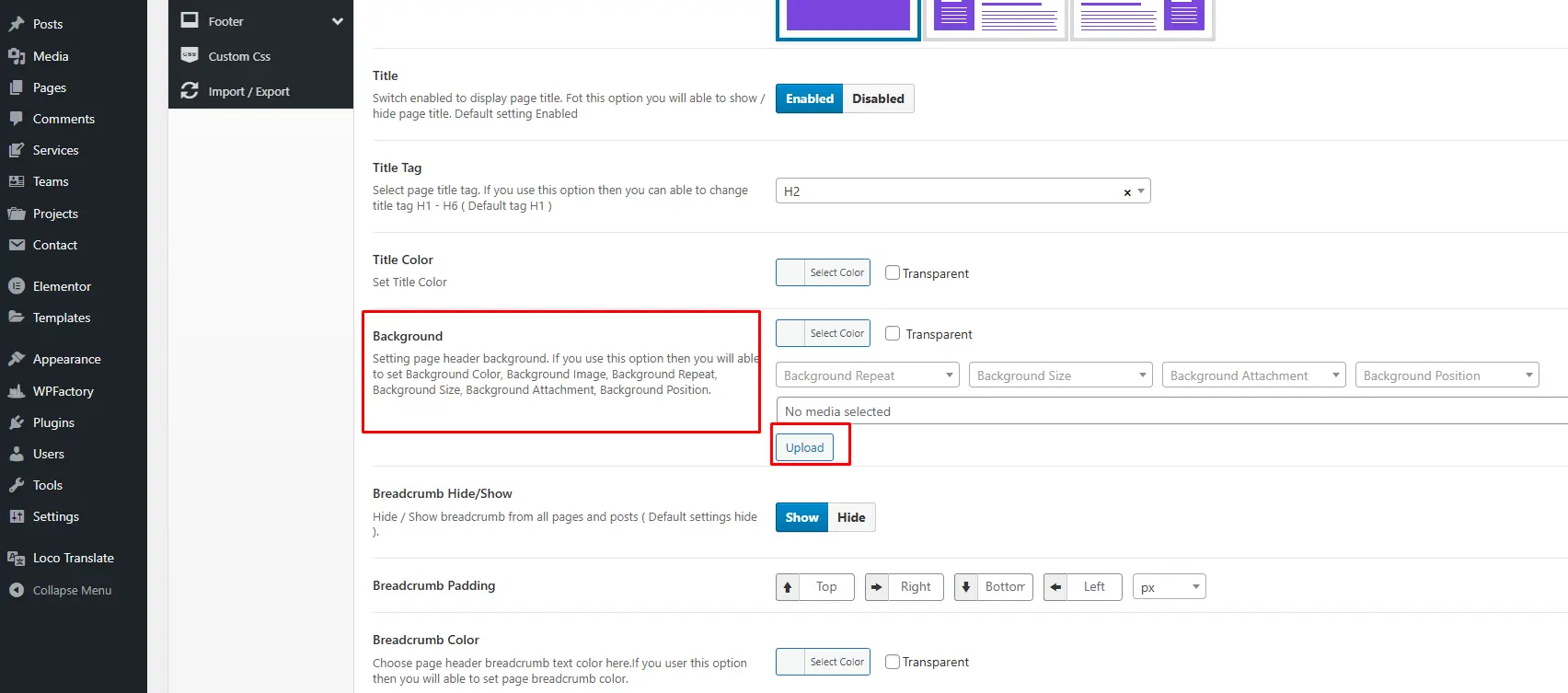Screen dimensions: 1568x693
Task: Click the Top padding input field
Action: 826,586
